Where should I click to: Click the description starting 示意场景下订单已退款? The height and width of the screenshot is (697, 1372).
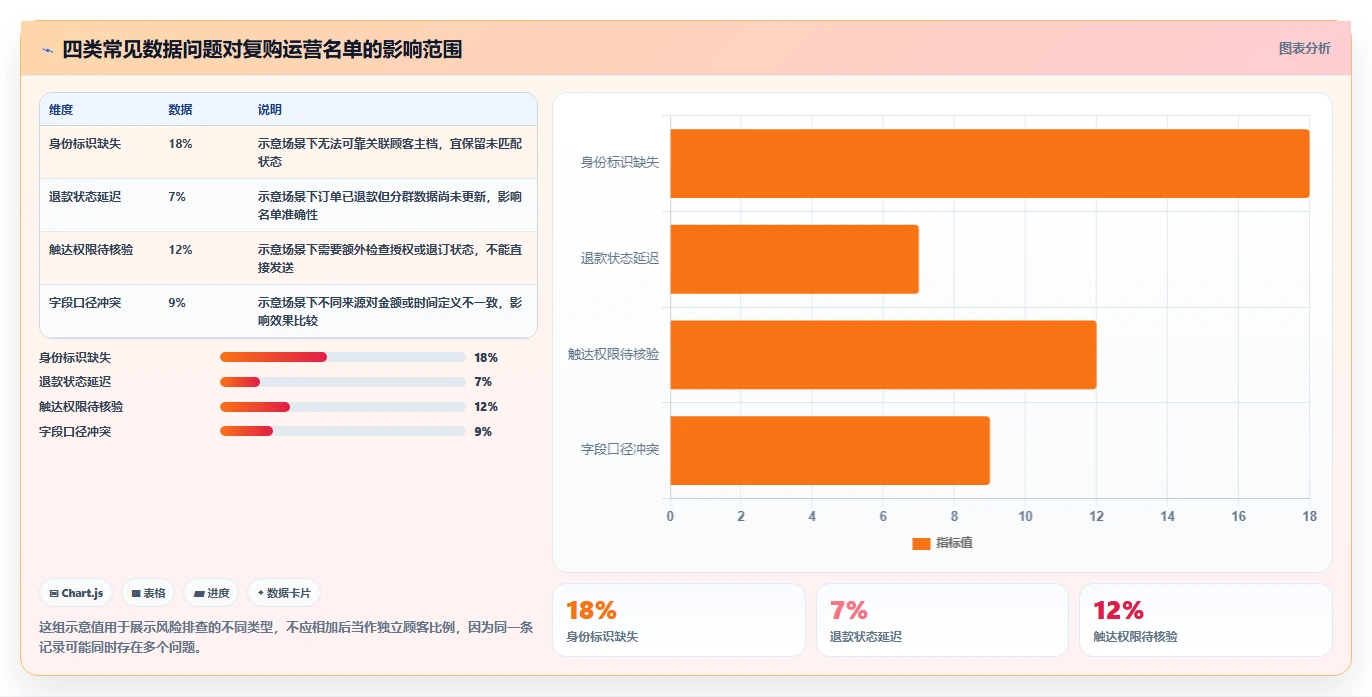pyautogui.click(x=390, y=206)
